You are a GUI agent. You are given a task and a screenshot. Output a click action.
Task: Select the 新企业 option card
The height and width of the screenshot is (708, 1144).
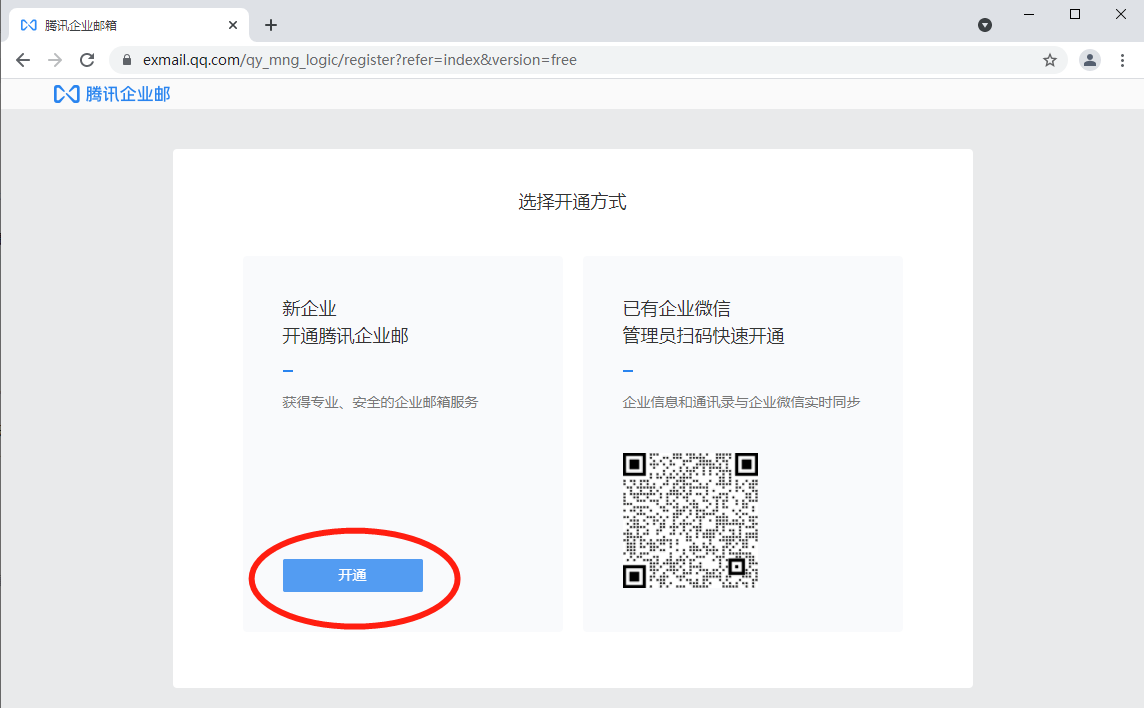coord(402,443)
